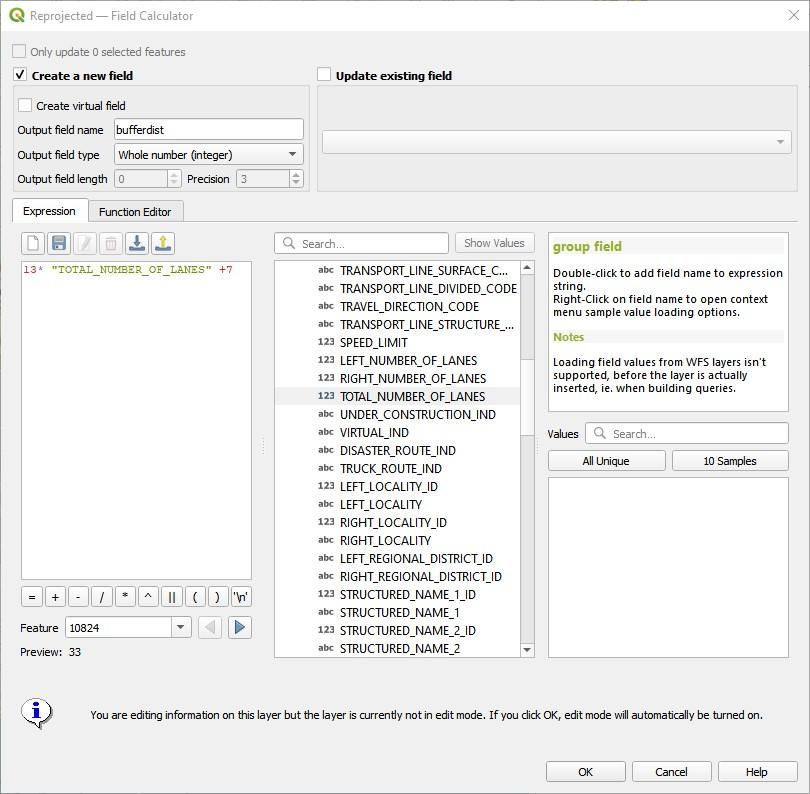Insert the power caret operator
Viewport: 810px width, 794px height.
[148, 597]
